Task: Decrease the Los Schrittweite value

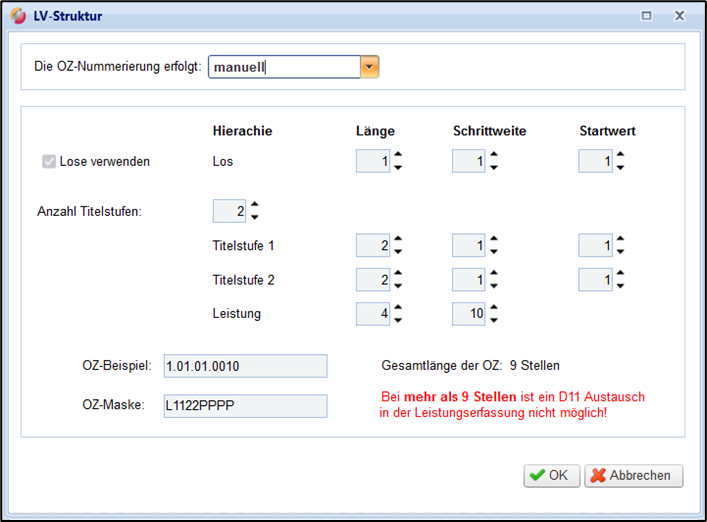Action: (494, 167)
